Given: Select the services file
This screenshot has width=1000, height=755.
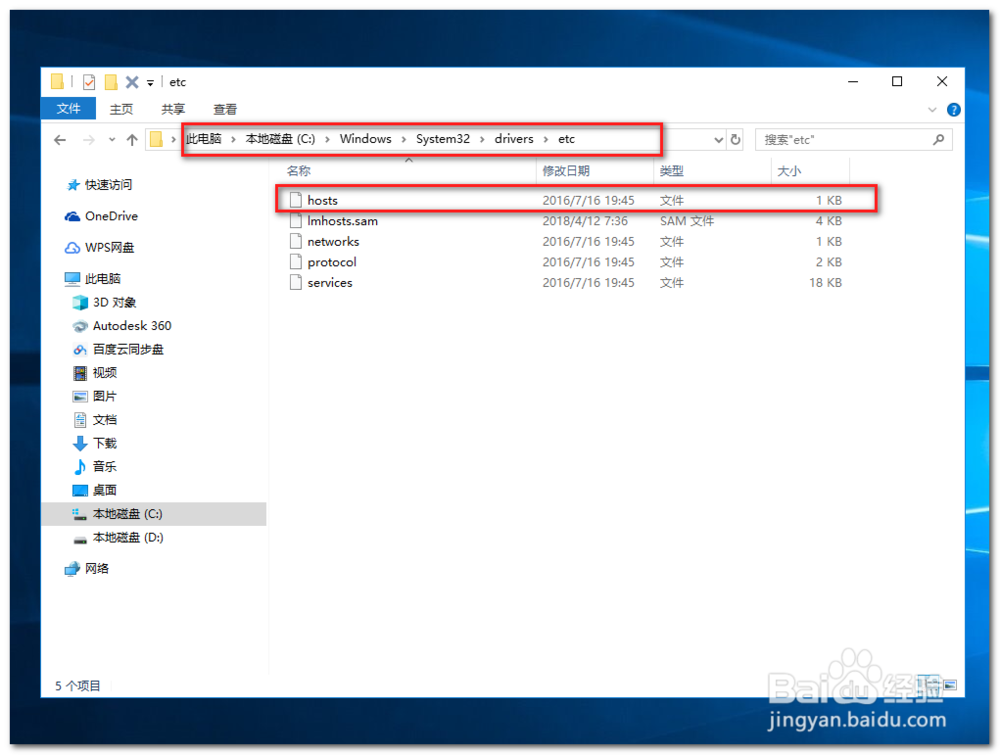Looking at the screenshot, I should 565,282.
